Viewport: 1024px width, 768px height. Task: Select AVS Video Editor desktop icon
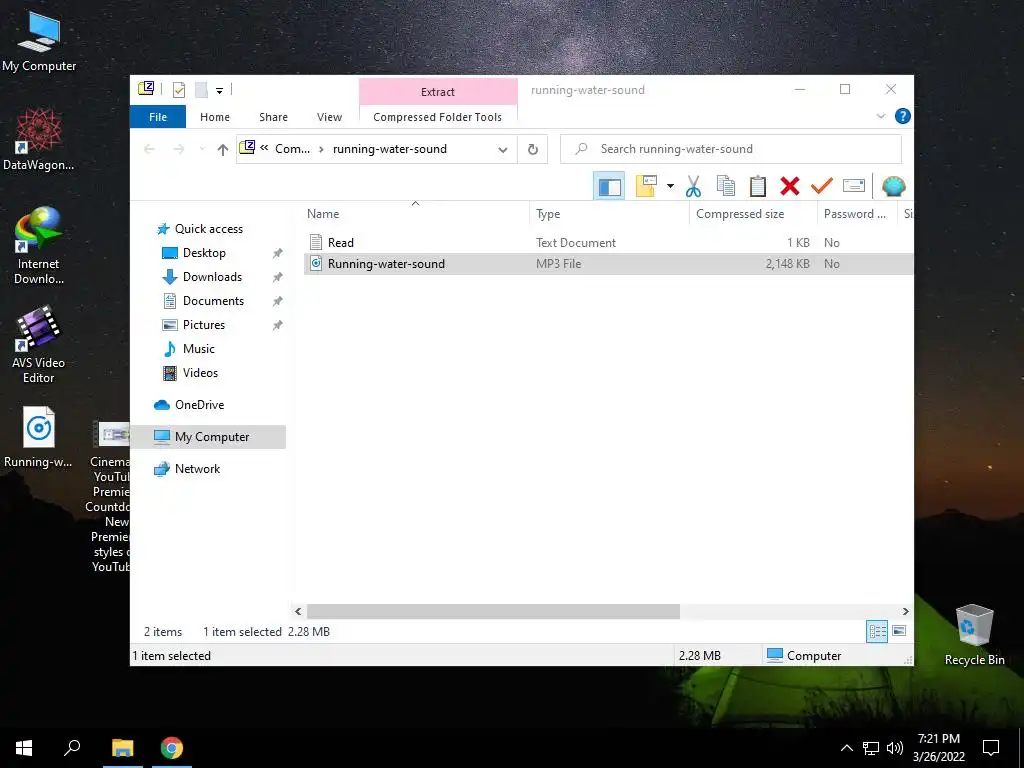pos(39,344)
